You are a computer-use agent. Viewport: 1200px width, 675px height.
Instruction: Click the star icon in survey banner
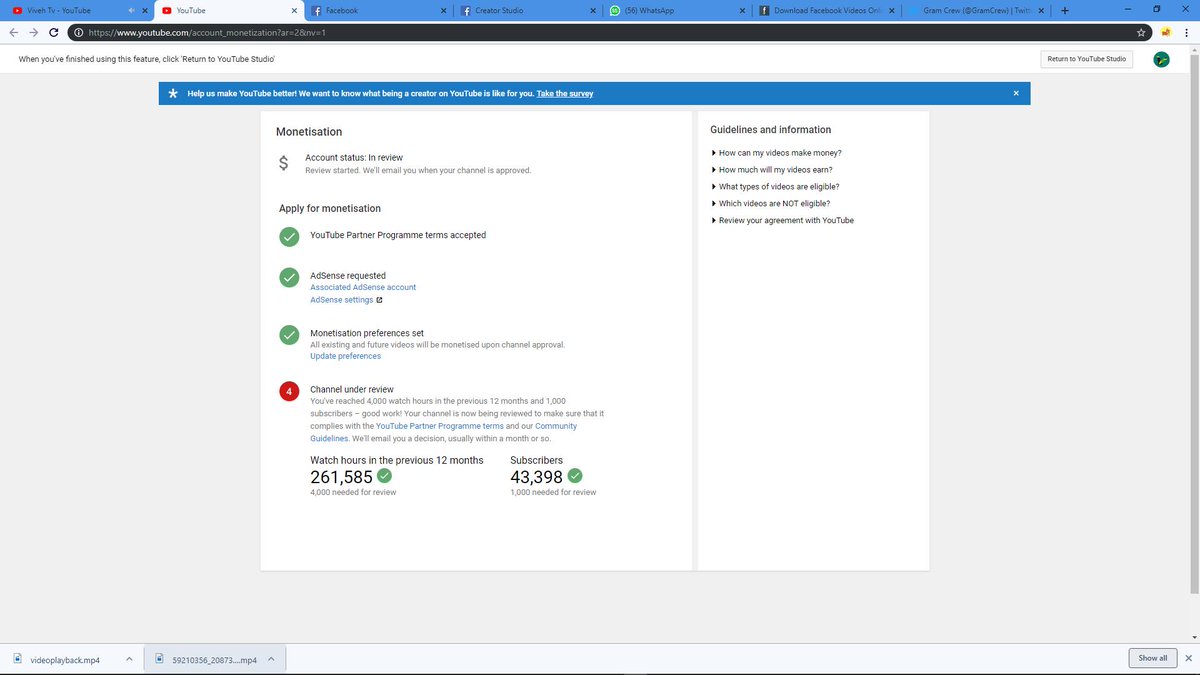pos(173,93)
